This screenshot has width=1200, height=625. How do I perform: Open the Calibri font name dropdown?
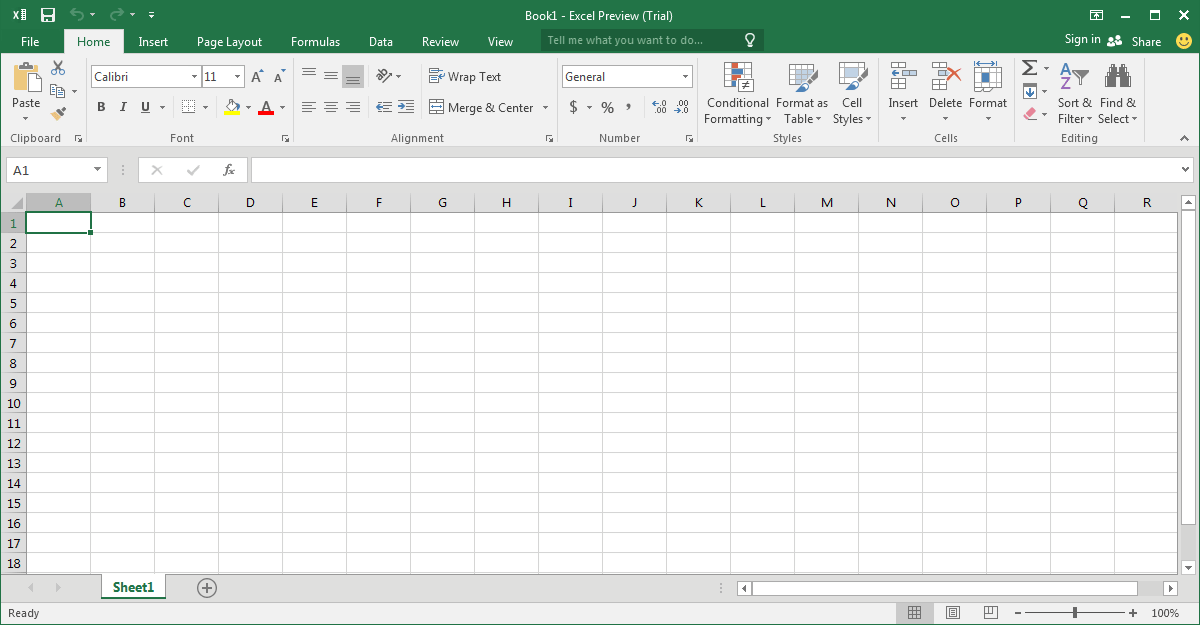(194, 77)
